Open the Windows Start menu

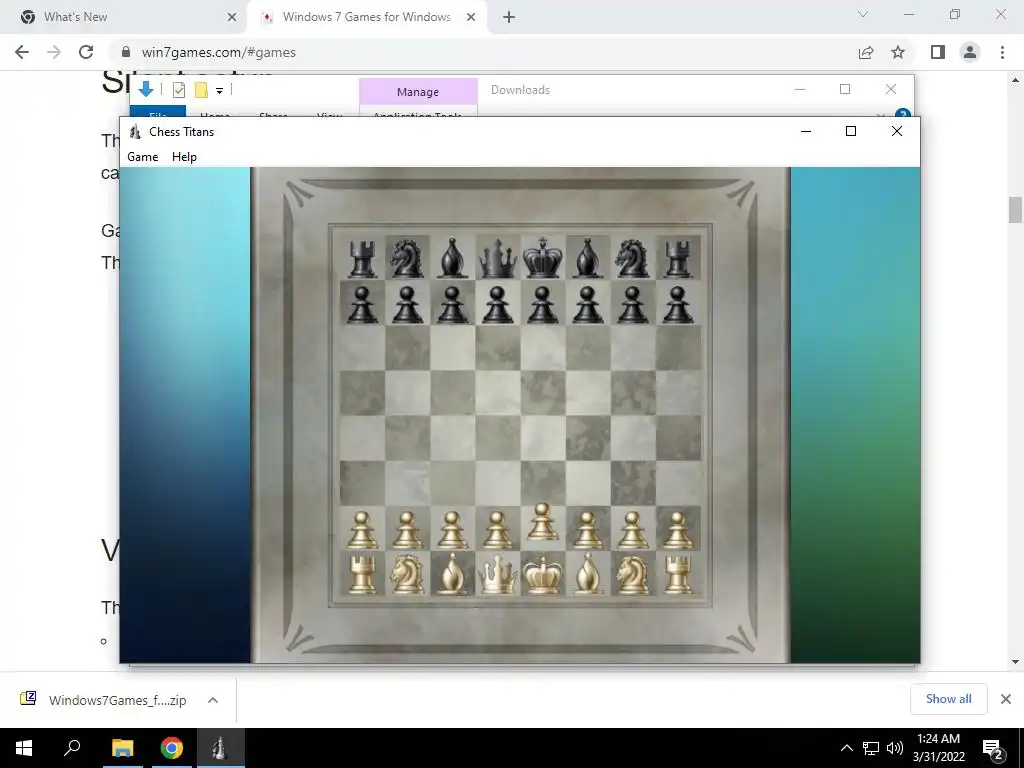point(24,748)
